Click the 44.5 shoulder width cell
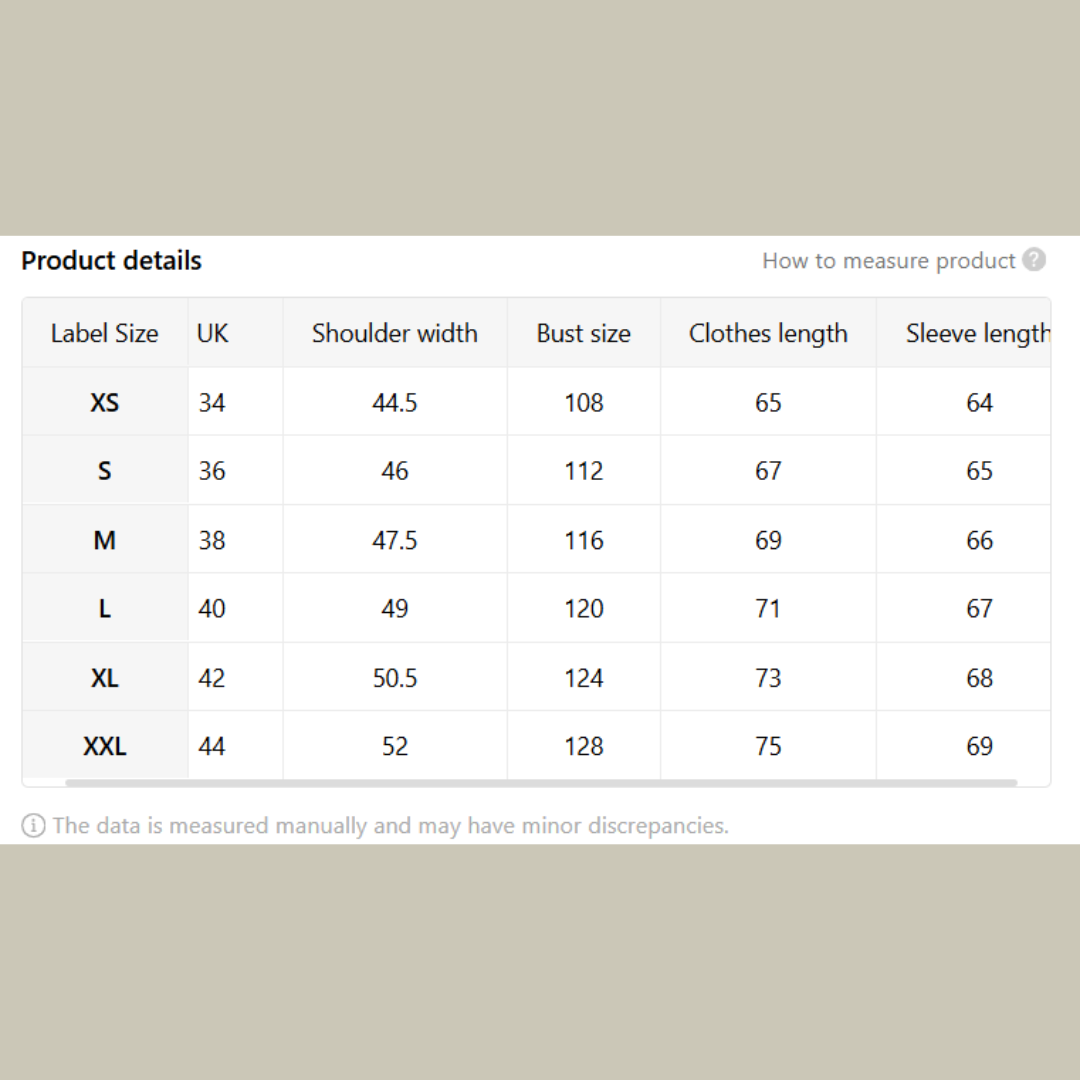 click(395, 403)
